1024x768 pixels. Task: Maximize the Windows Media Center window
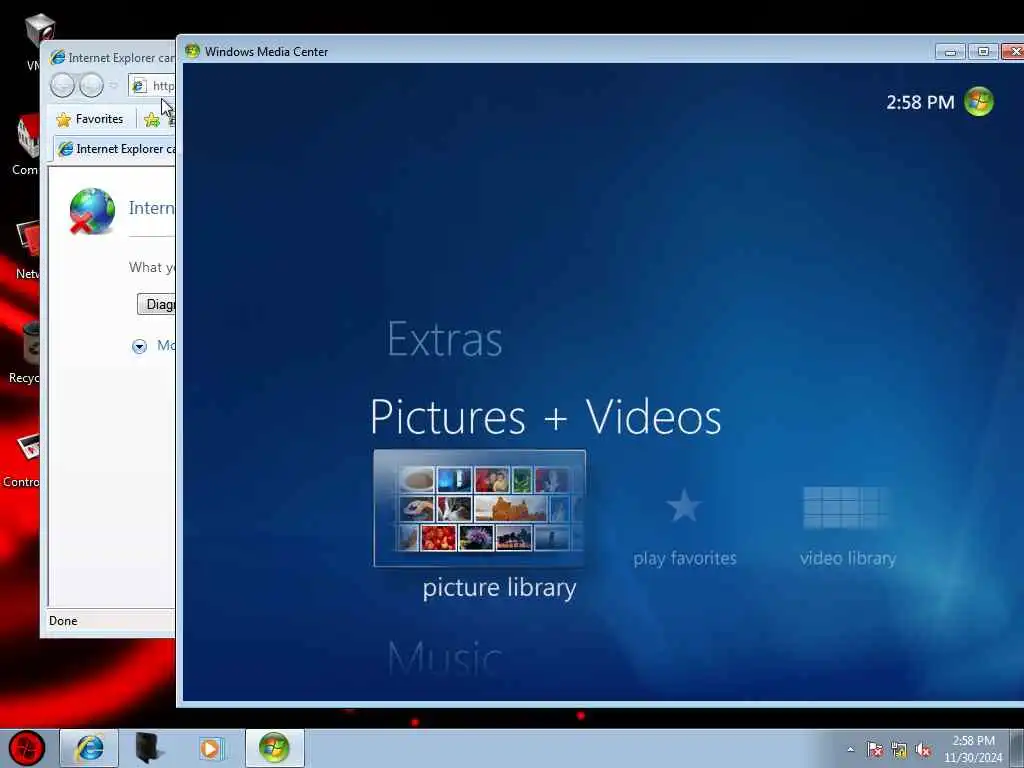click(x=983, y=52)
